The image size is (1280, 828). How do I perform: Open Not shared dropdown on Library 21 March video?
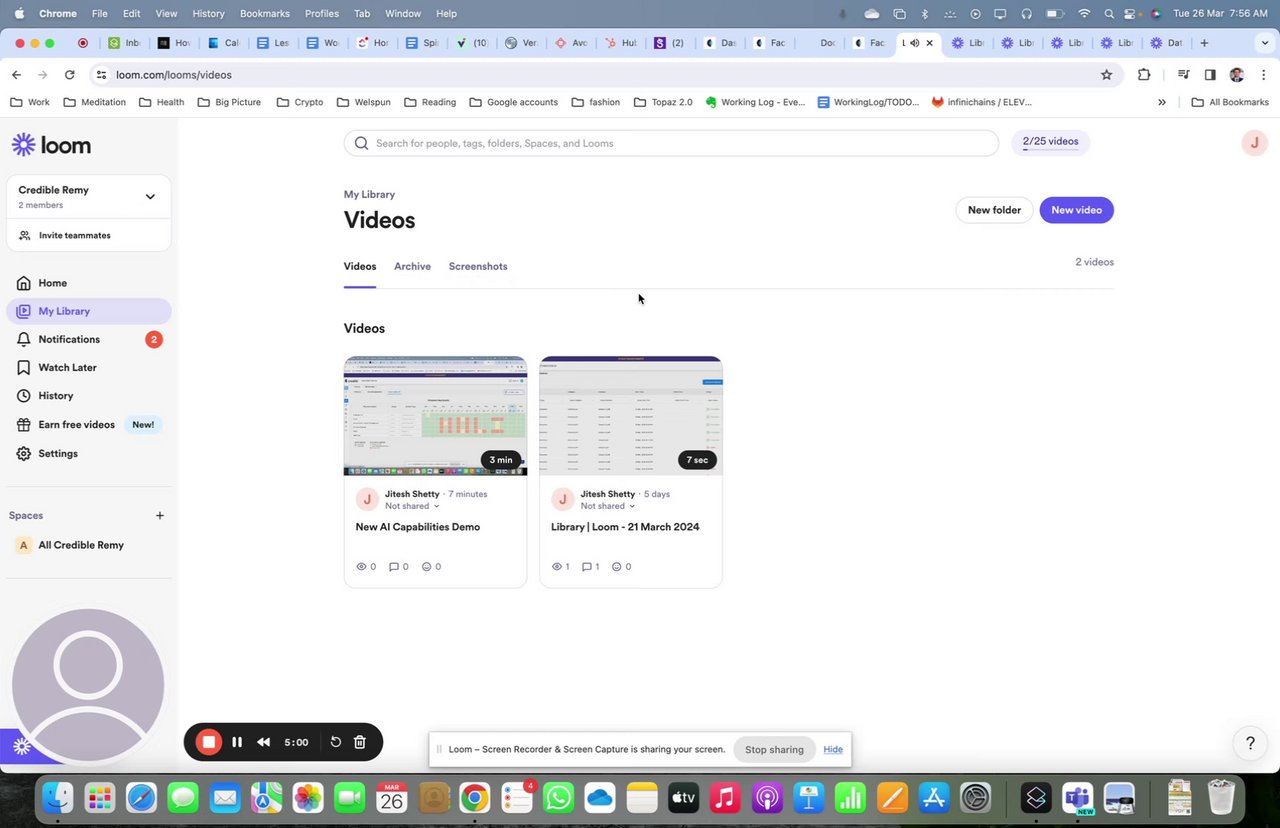click(x=608, y=506)
